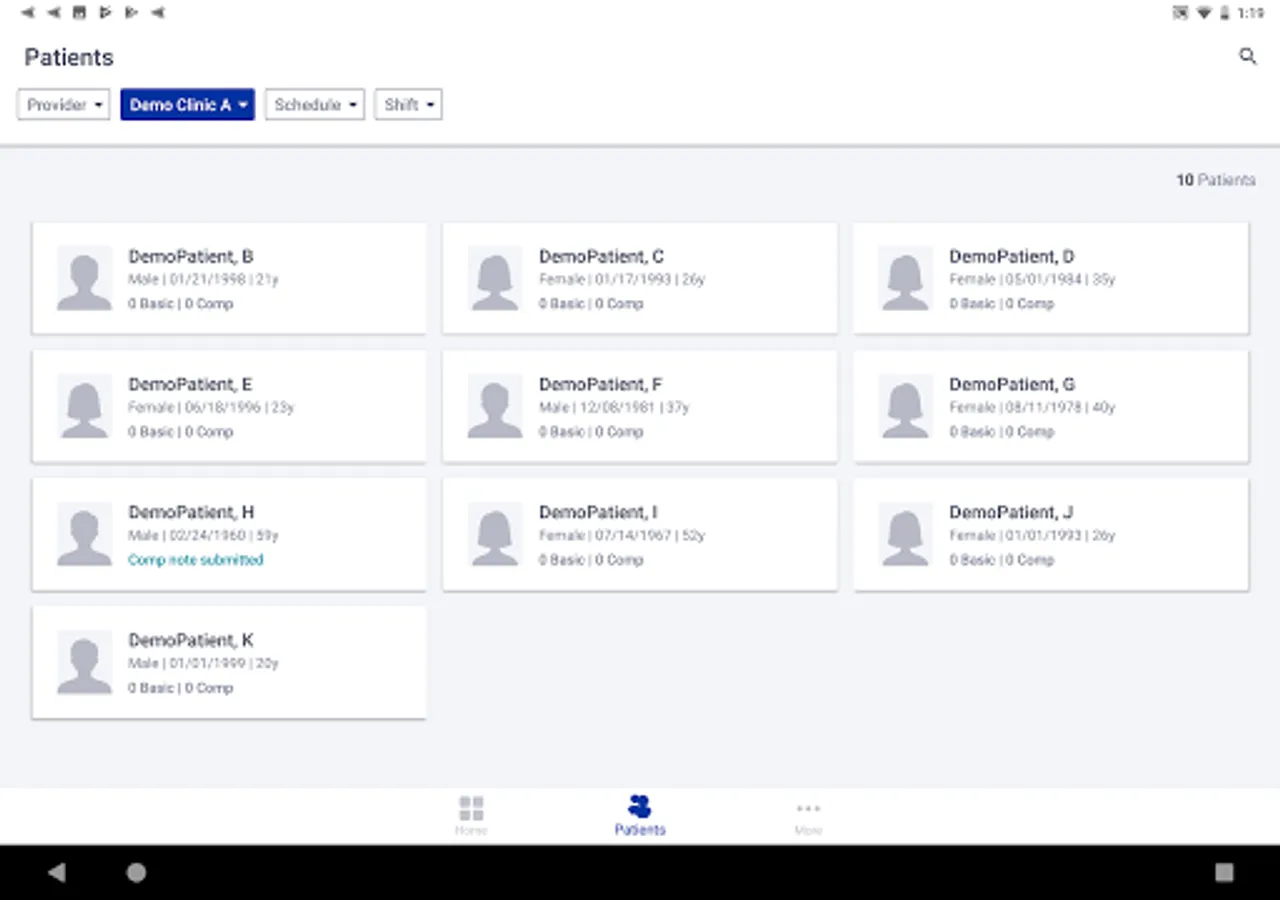Viewport: 1280px width, 900px height.
Task: Tap the Android home circle
Action: (136, 872)
